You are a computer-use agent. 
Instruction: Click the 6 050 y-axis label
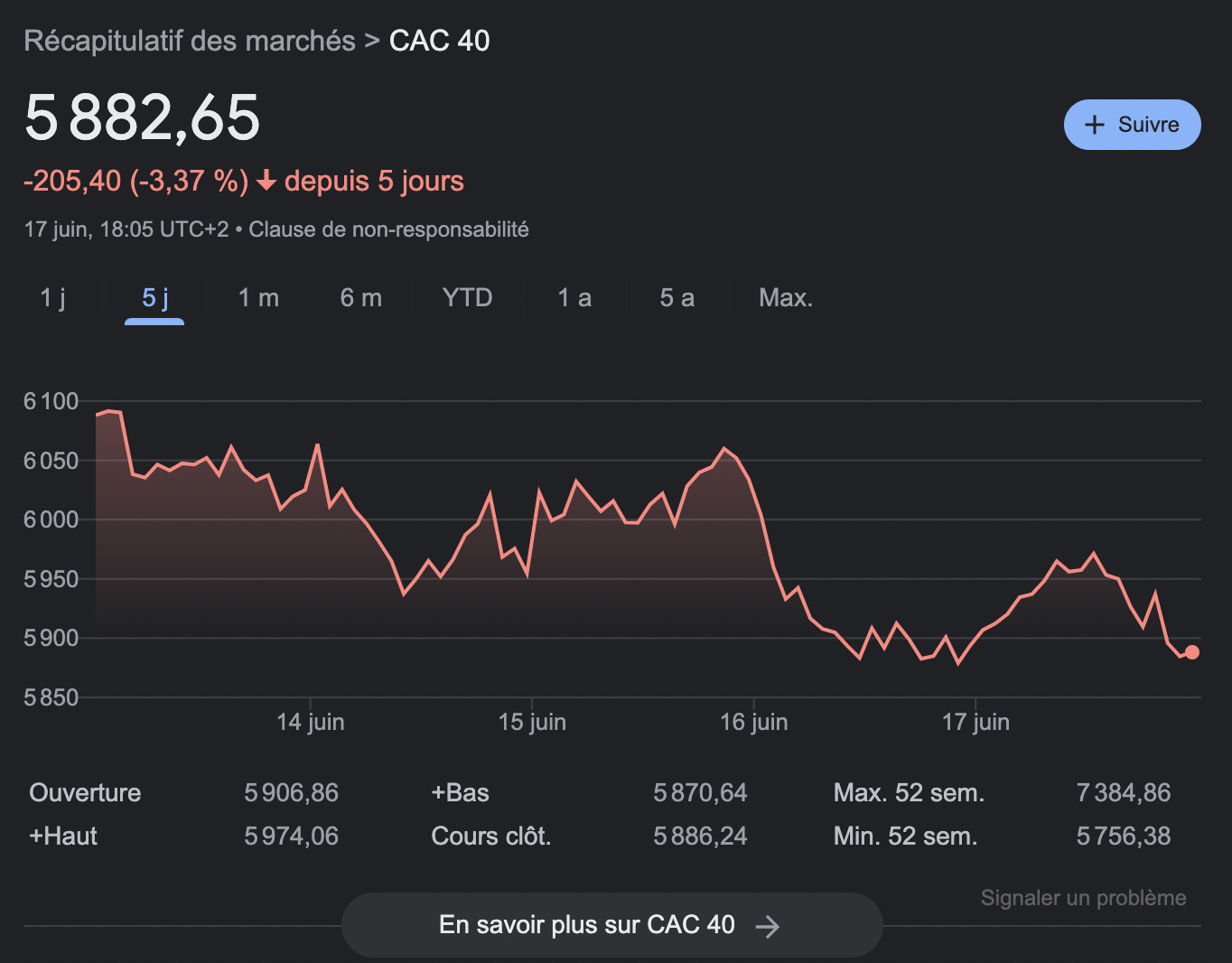tap(51, 461)
